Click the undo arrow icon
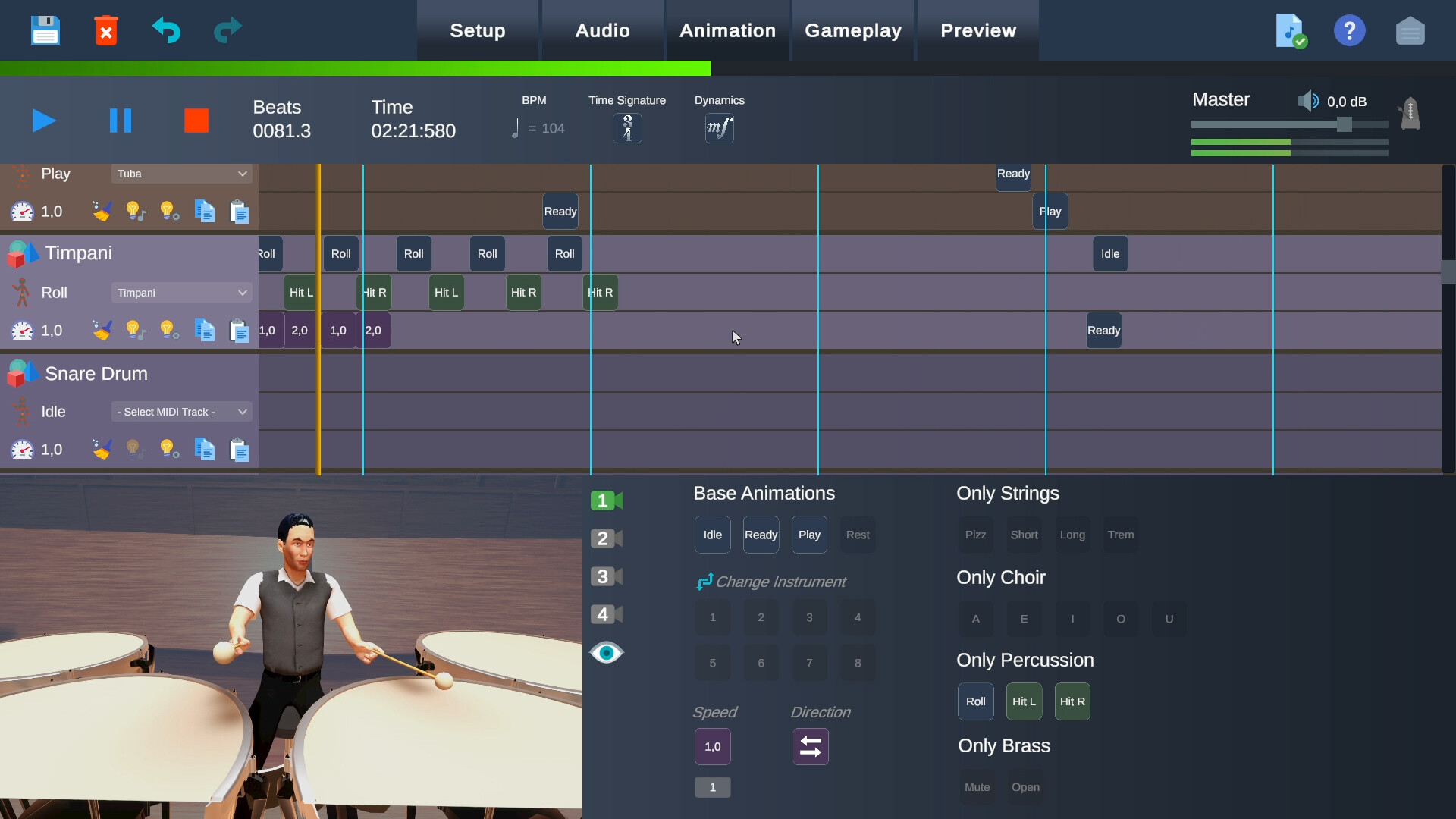Screen dimensions: 1456x819 click(x=167, y=30)
